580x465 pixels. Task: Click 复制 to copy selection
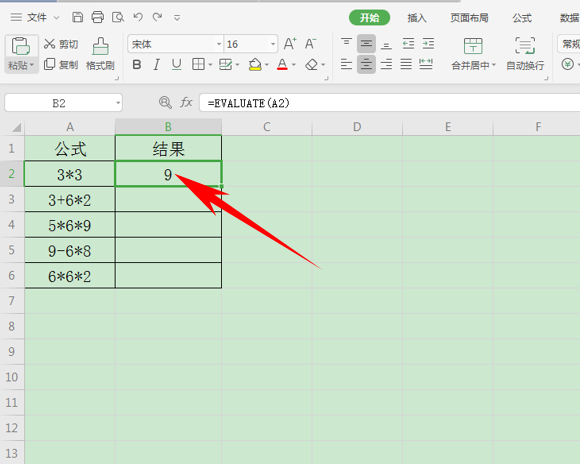coord(61,65)
